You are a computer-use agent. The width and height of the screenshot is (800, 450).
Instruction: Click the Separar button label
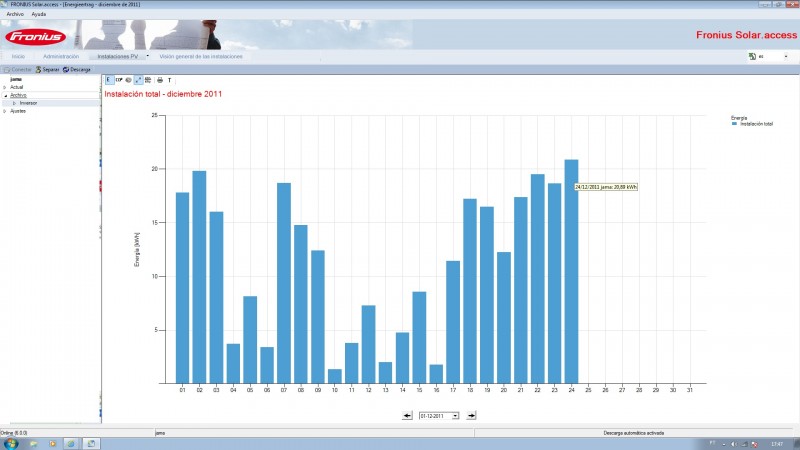pyautogui.click(x=51, y=69)
